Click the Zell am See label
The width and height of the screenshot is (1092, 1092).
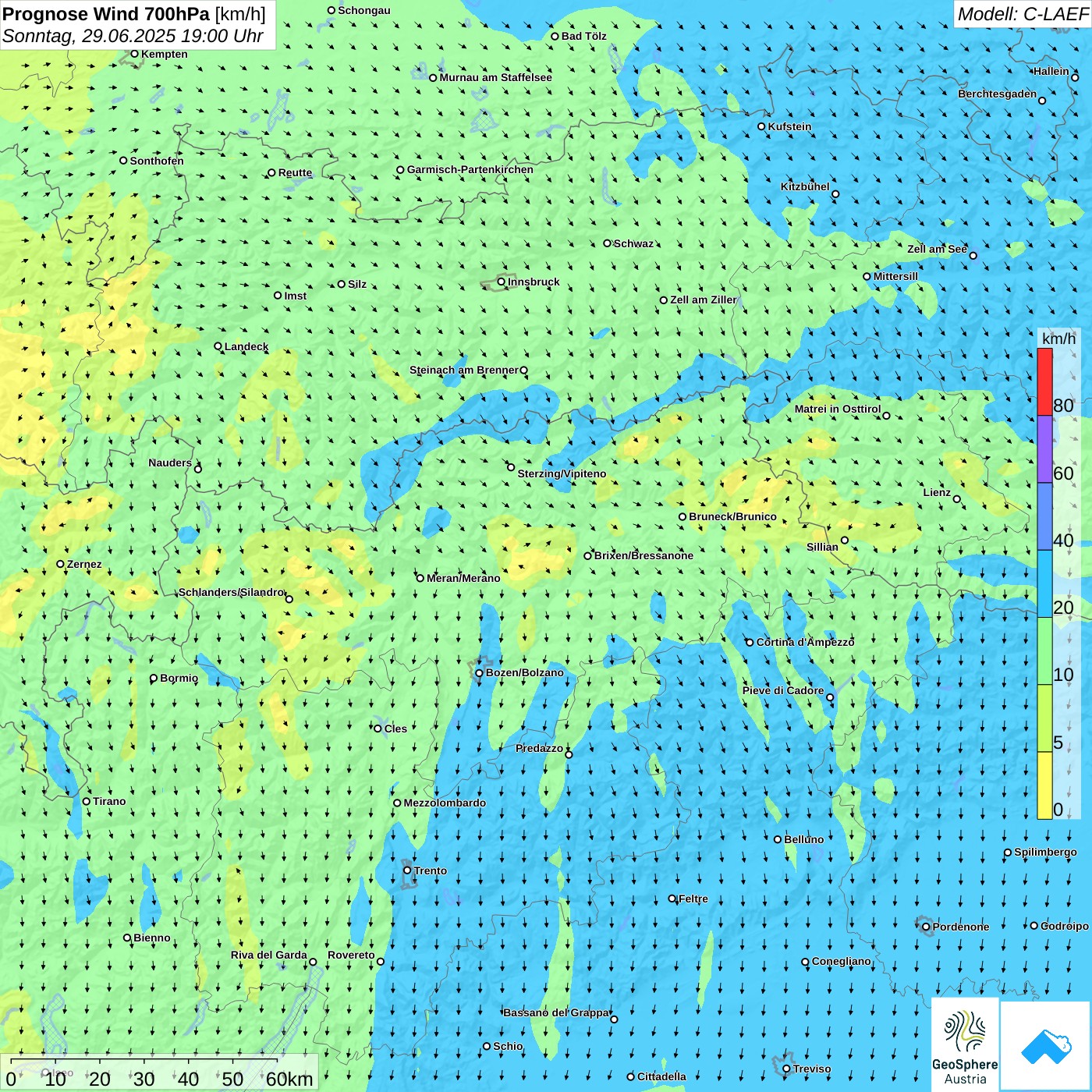[937, 249]
